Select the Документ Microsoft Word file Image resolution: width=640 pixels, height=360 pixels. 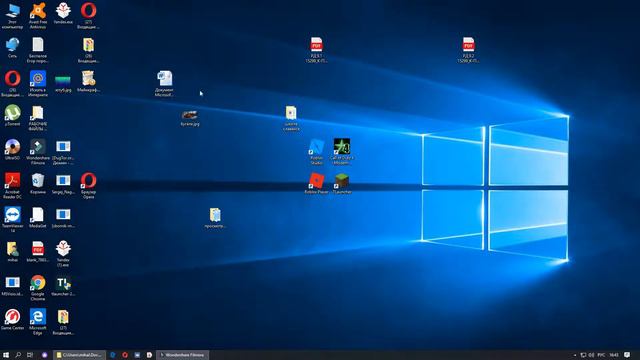tap(164, 83)
